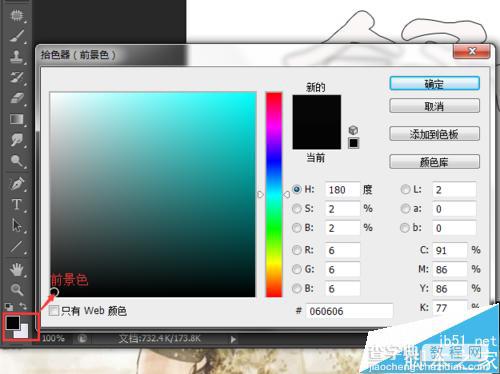
Task: Close the color picker dialog
Action: click(472, 51)
